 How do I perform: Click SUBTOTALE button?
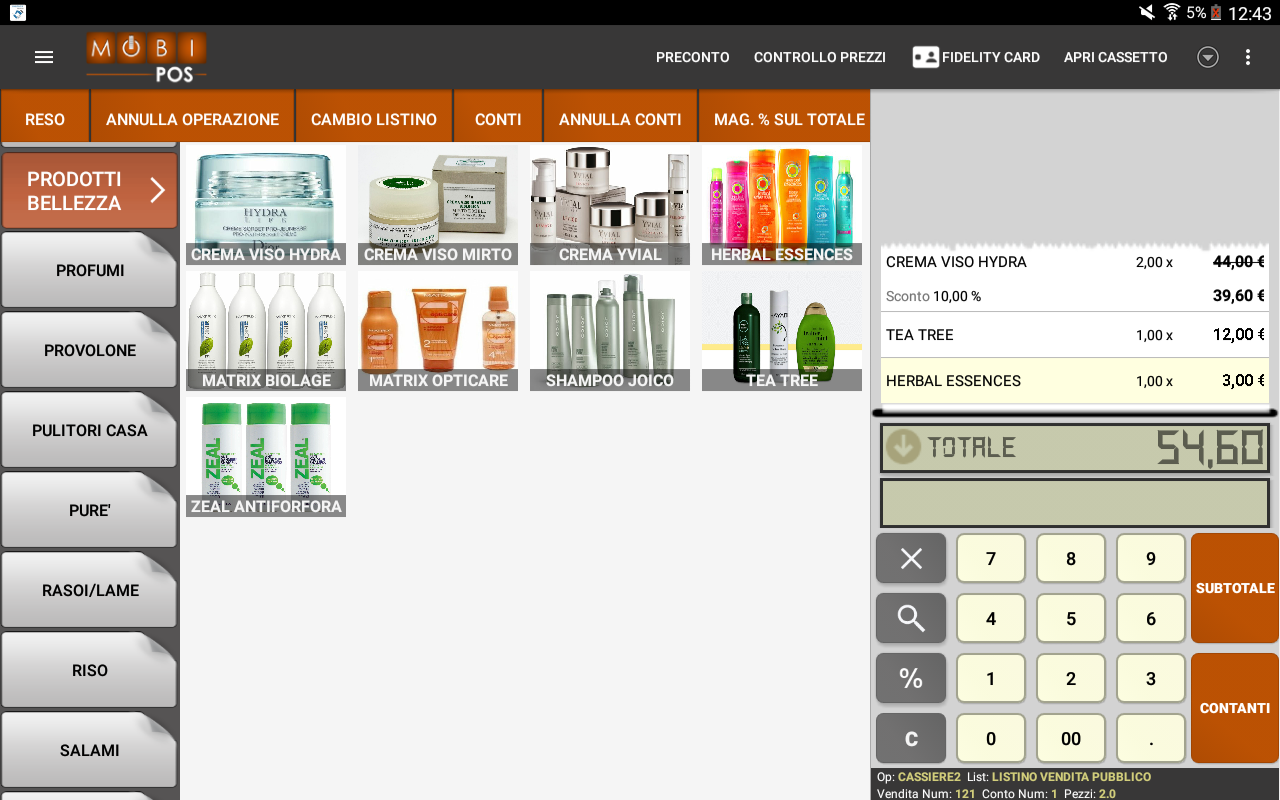pos(1235,588)
